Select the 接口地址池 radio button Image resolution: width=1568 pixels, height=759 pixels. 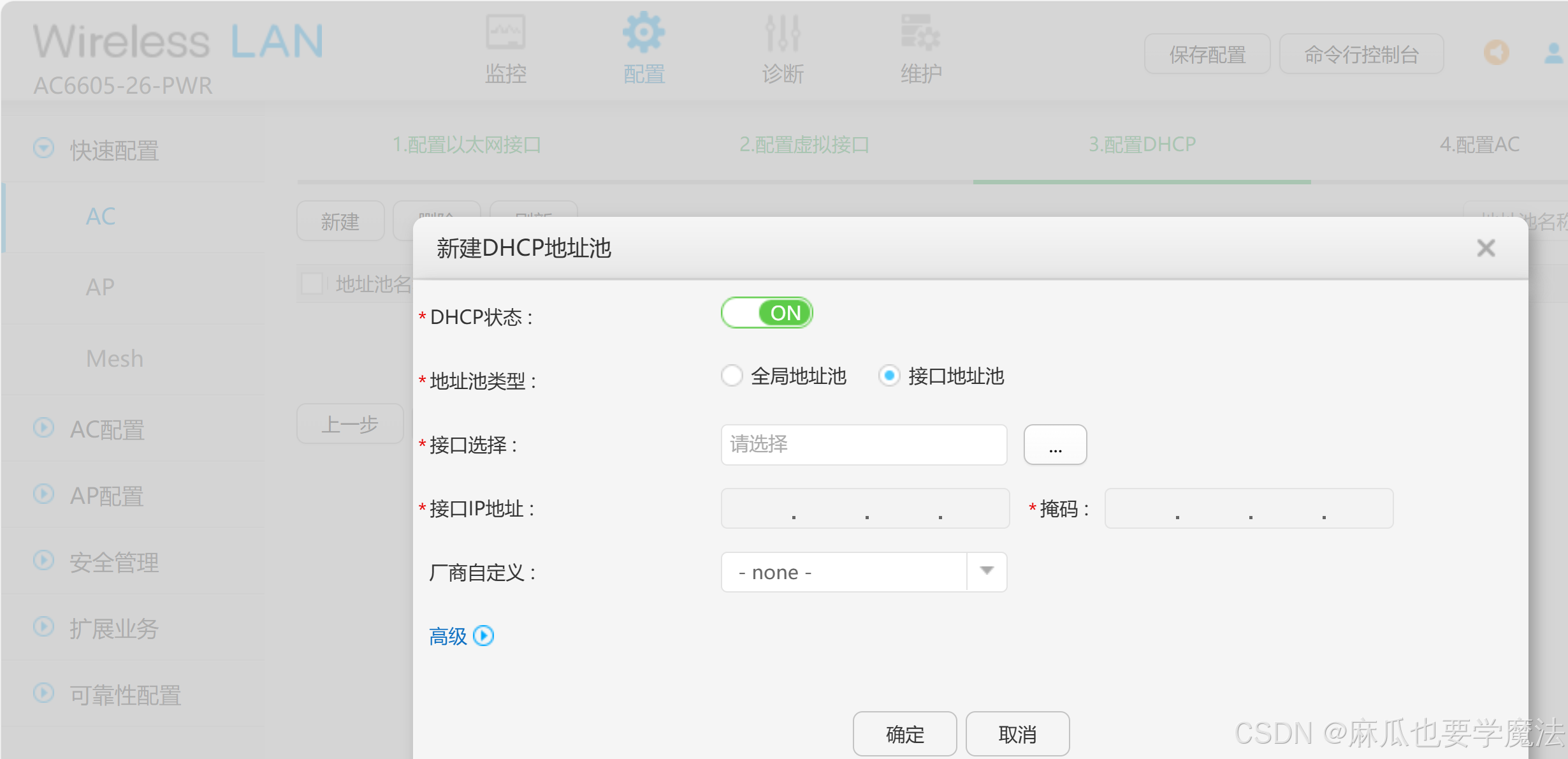click(889, 376)
